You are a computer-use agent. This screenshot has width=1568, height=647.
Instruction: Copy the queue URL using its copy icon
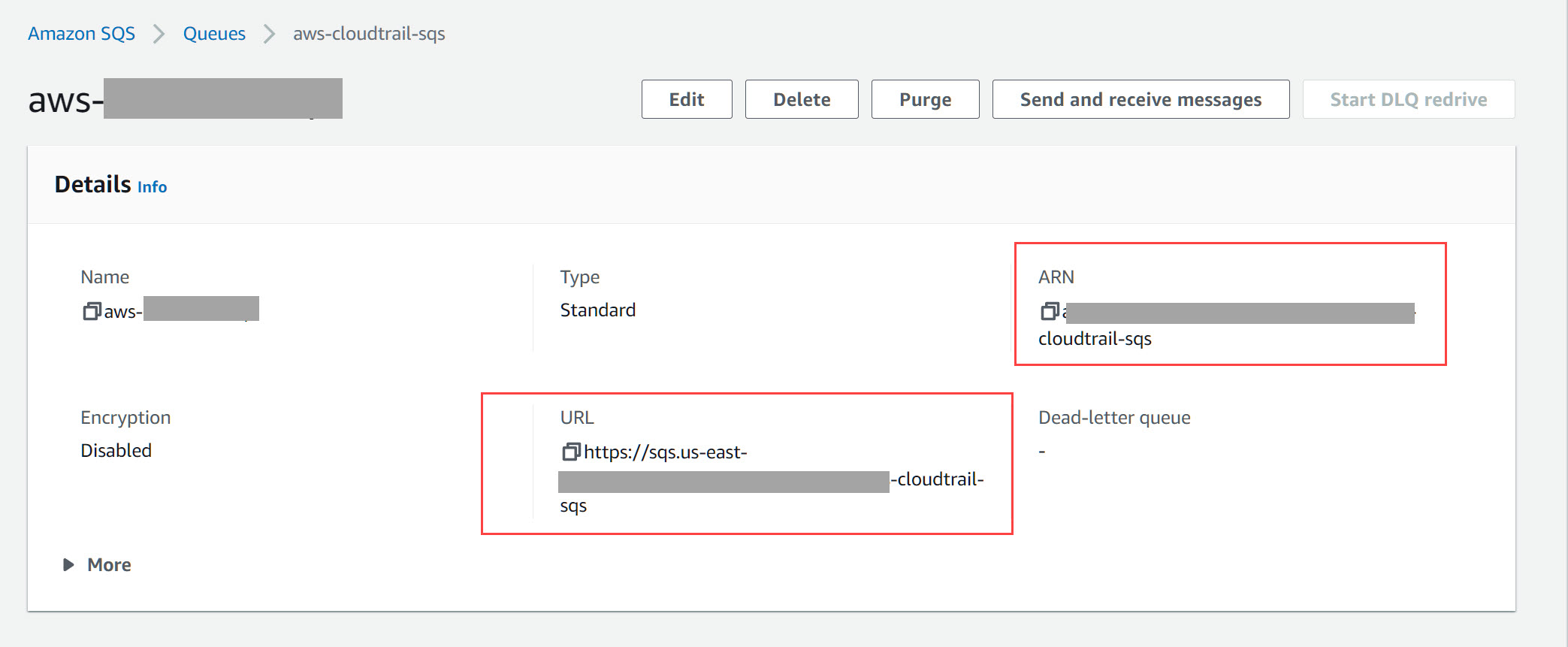click(571, 452)
